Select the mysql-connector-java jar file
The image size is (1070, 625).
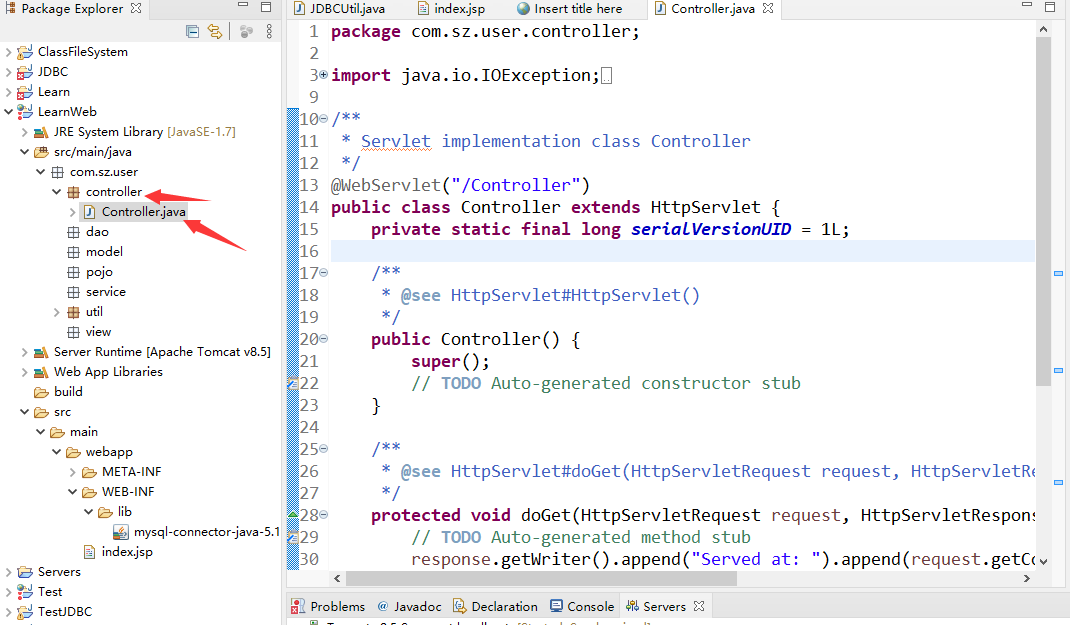197,532
